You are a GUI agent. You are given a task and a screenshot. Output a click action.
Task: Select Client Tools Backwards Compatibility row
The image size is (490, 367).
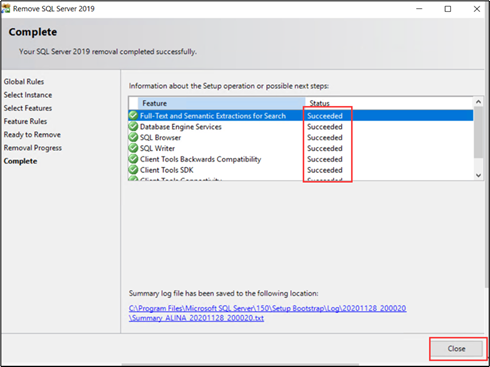click(x=300, y=159)
